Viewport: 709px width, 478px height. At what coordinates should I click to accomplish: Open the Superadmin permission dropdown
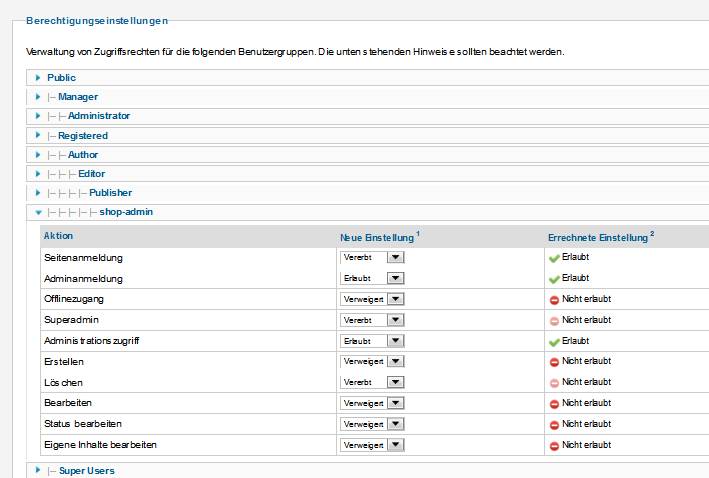(372, 320)
